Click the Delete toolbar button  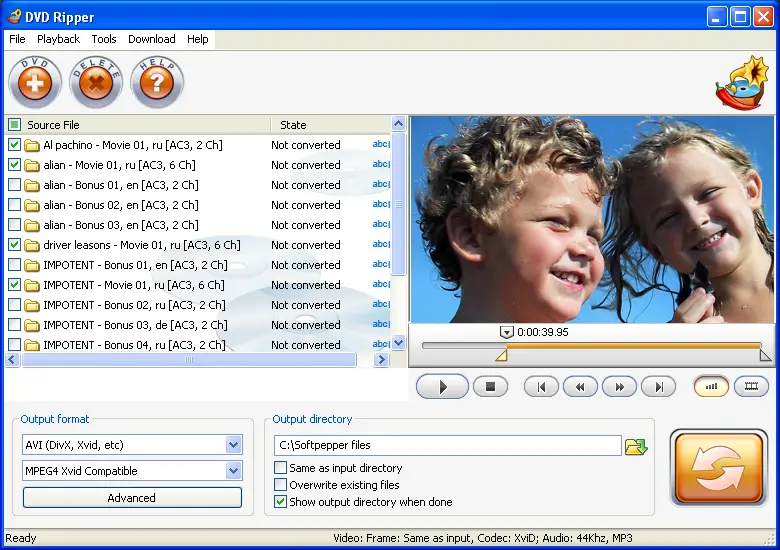[x=96, y=82]
